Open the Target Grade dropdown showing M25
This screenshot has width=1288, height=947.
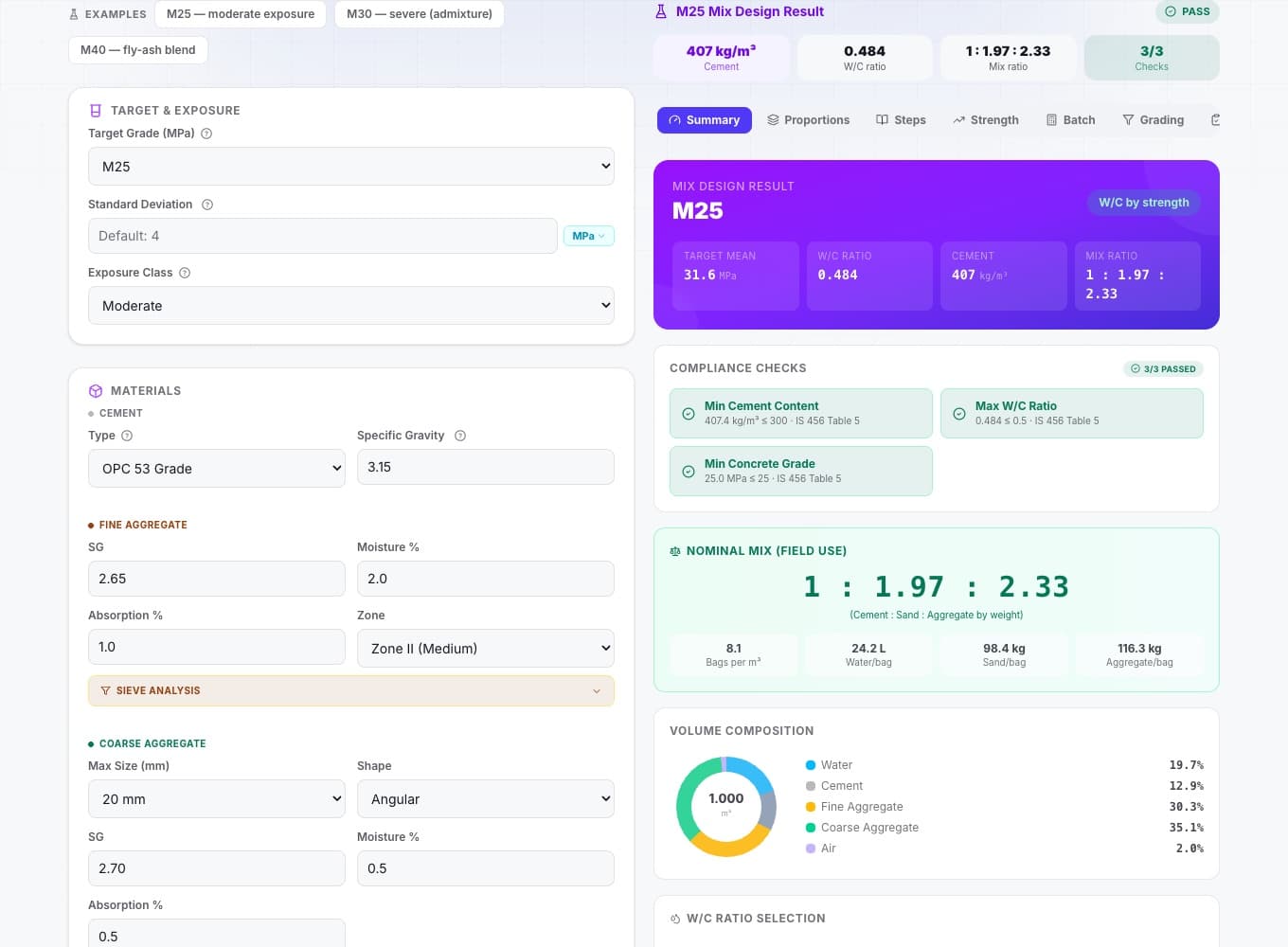tap(351, 167)
